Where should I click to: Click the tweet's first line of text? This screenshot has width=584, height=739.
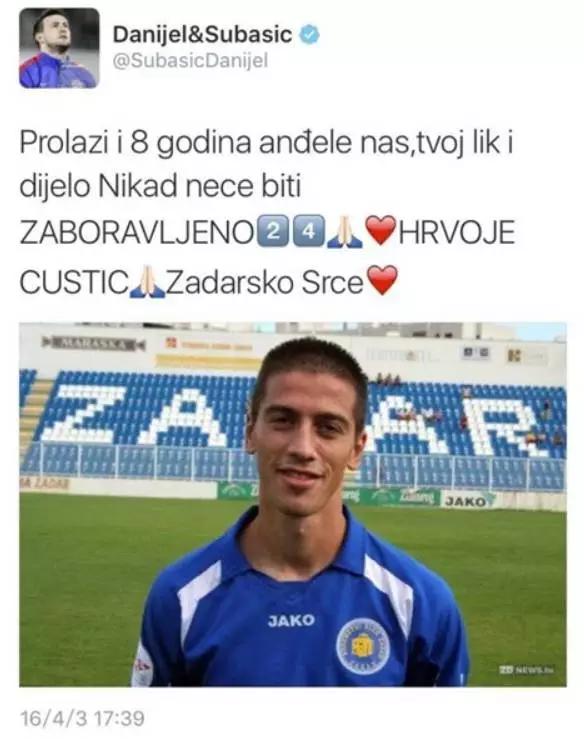coord(266,142)
